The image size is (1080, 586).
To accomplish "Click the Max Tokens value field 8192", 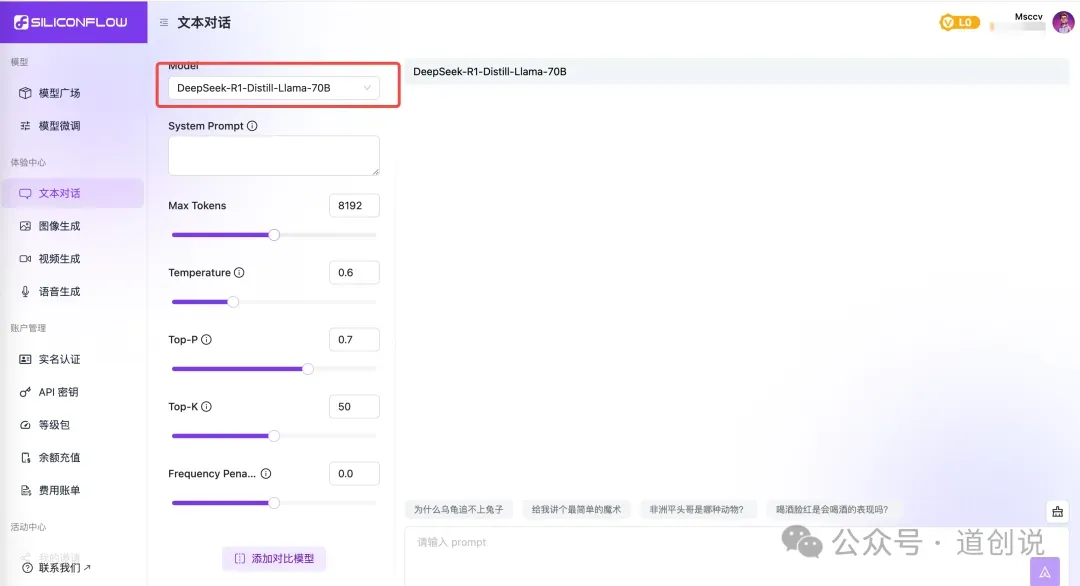I will click(x=354, y=206).
